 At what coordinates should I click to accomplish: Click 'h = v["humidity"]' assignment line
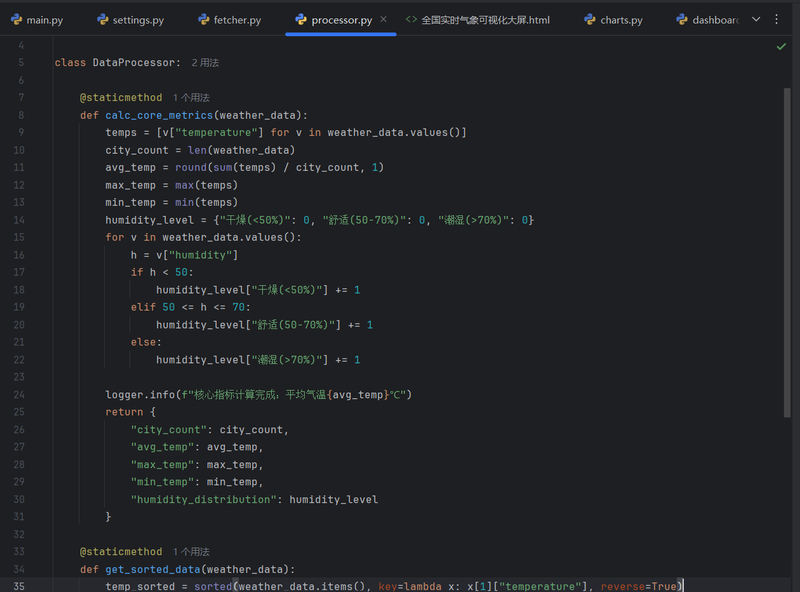point(184,255)
